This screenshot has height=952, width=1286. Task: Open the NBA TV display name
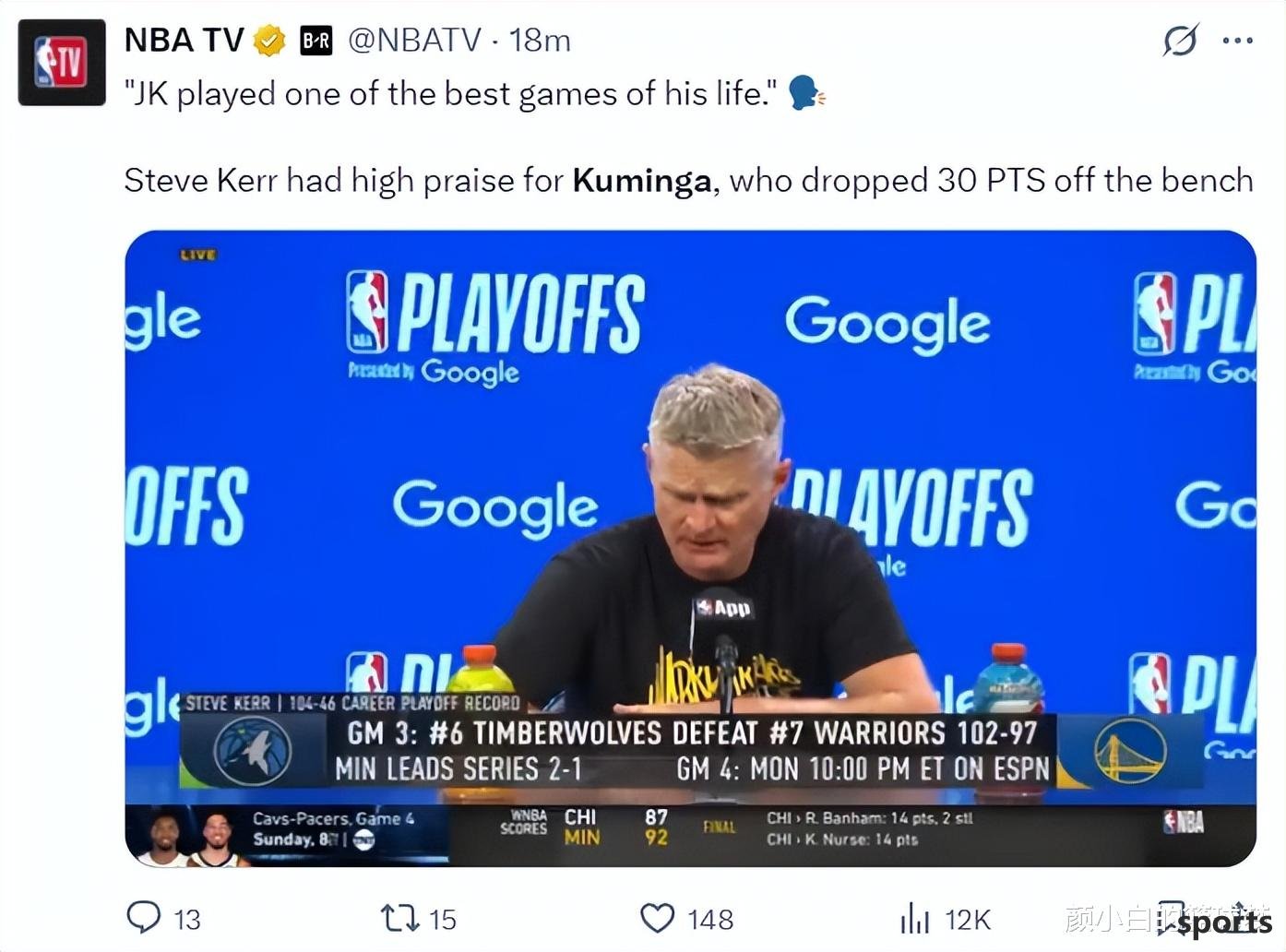[x=185, y=41]
